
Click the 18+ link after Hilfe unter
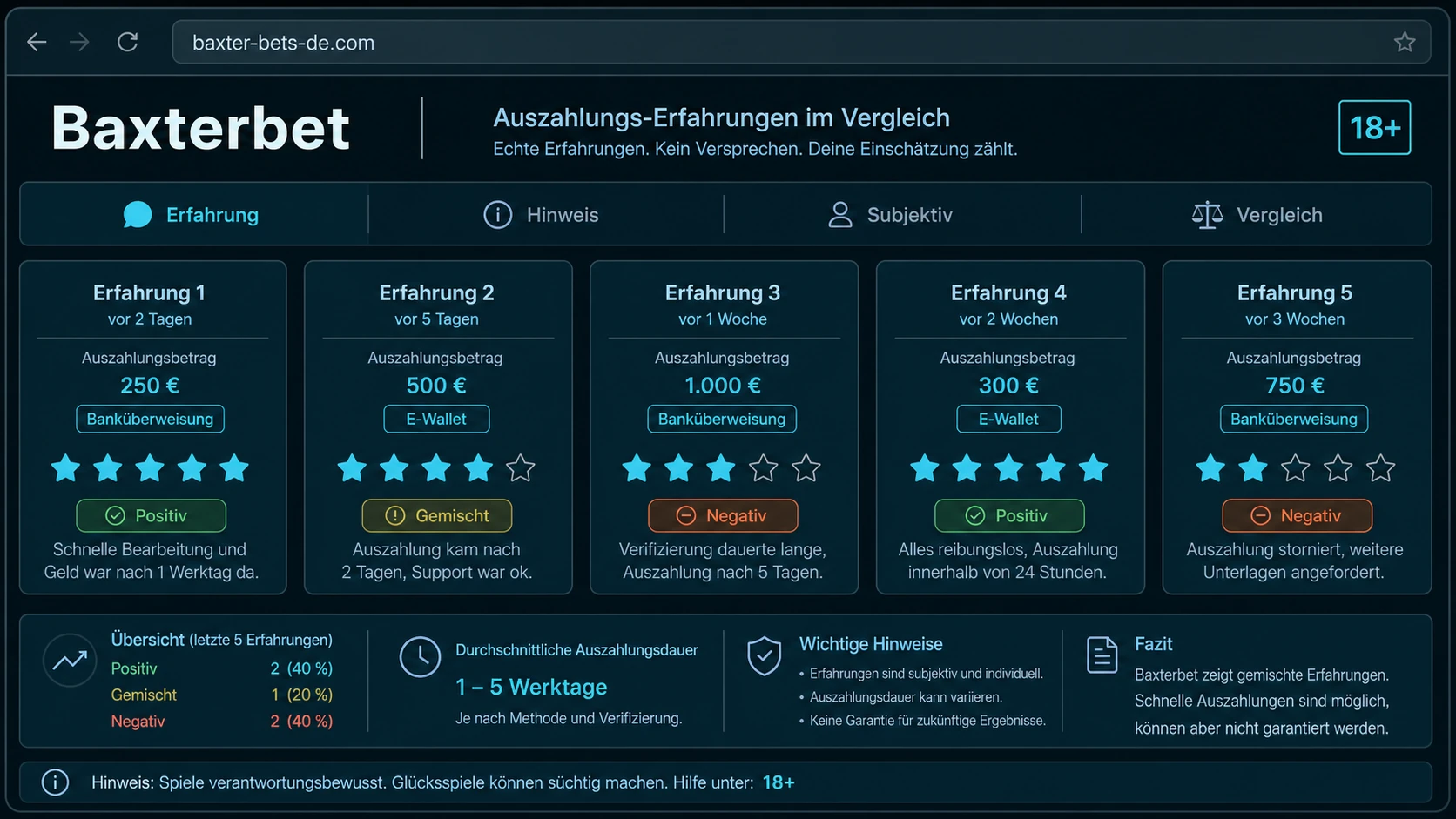(x=779, y=782)
